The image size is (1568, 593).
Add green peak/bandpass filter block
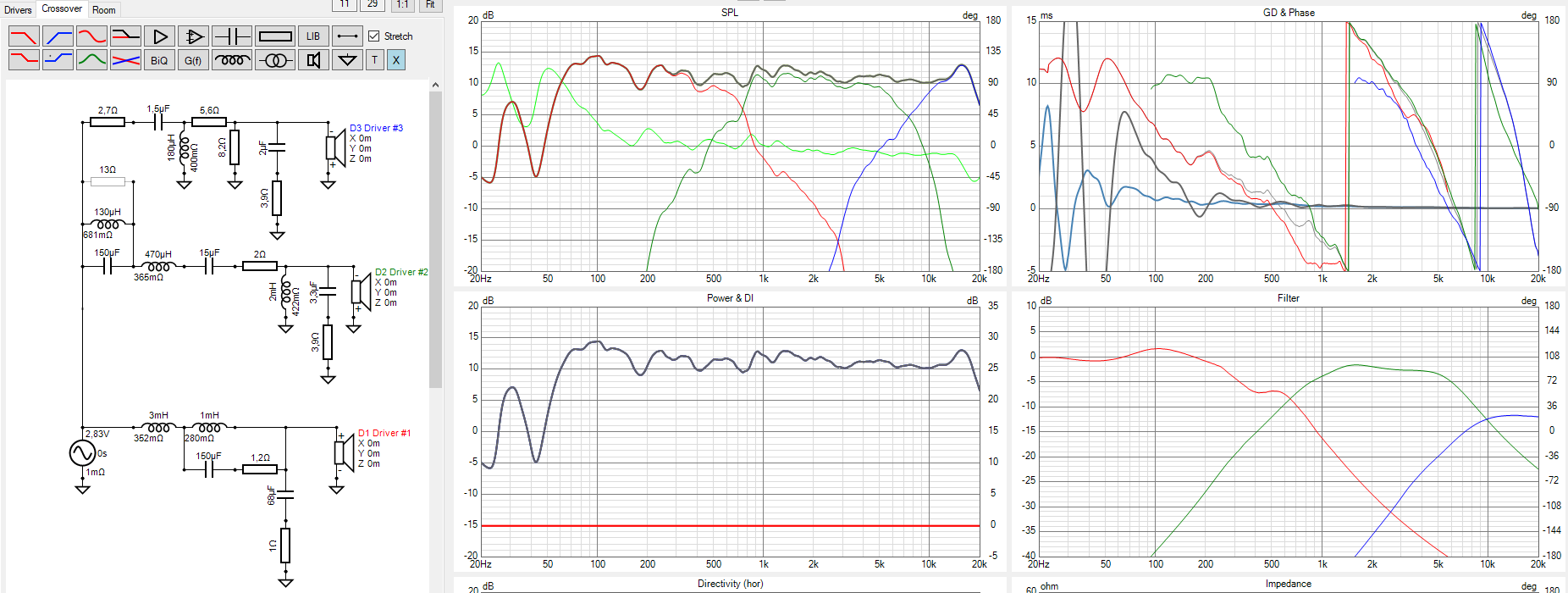(91, 60)
